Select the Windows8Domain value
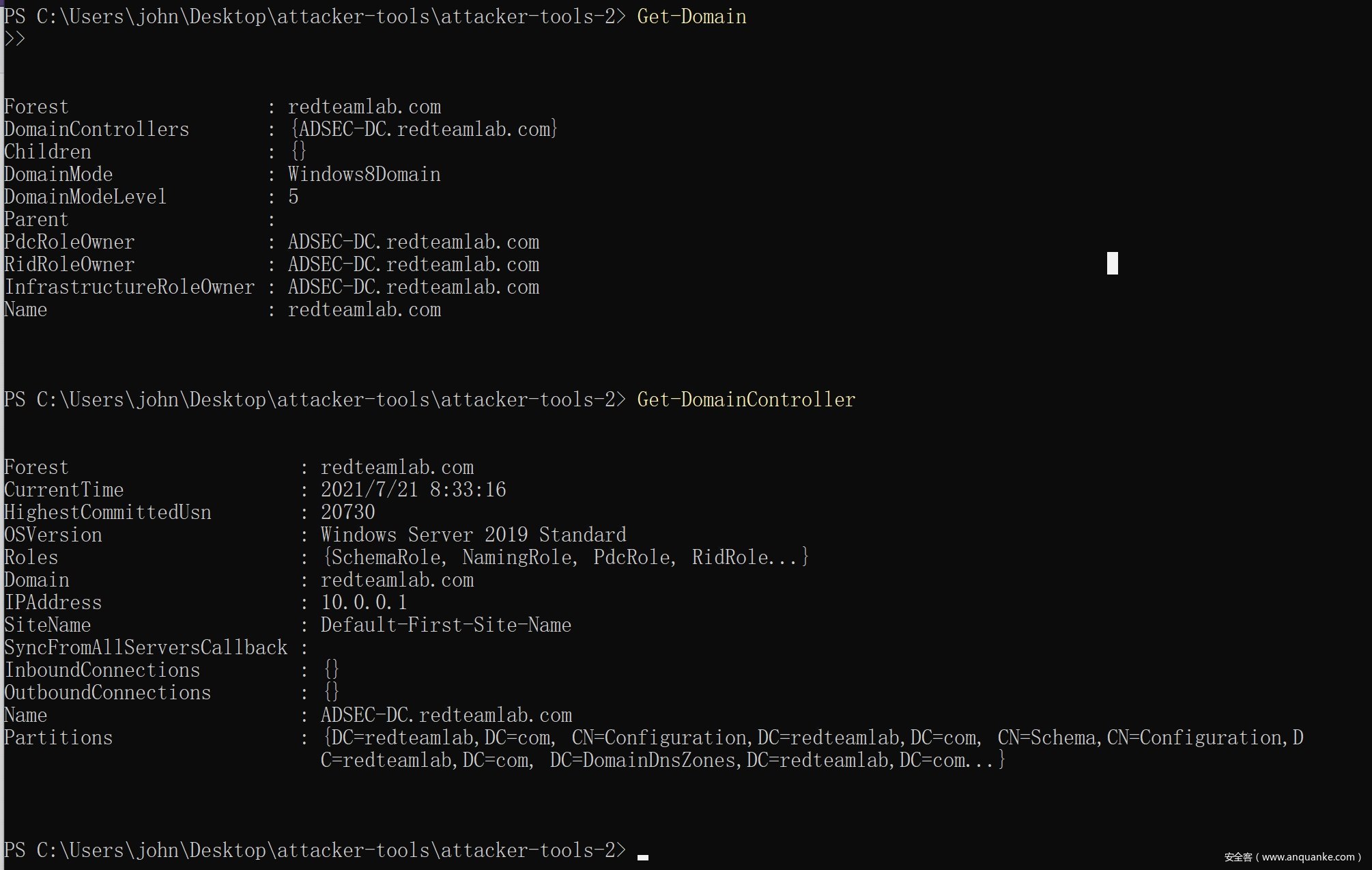The height and width of the screenshot is (870, 1372). 364,175
